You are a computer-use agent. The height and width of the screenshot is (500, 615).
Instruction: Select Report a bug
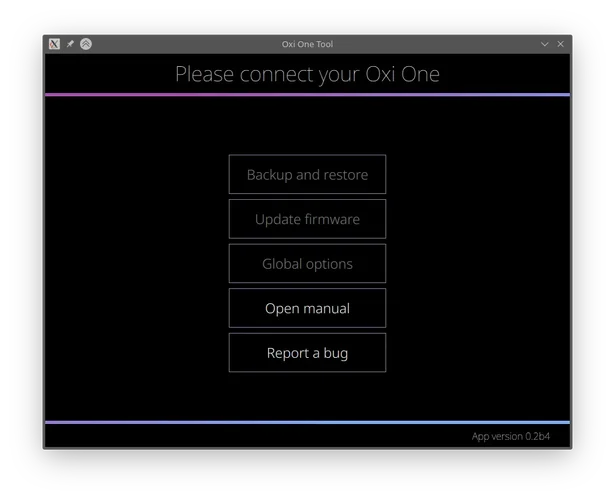(308, 353)
